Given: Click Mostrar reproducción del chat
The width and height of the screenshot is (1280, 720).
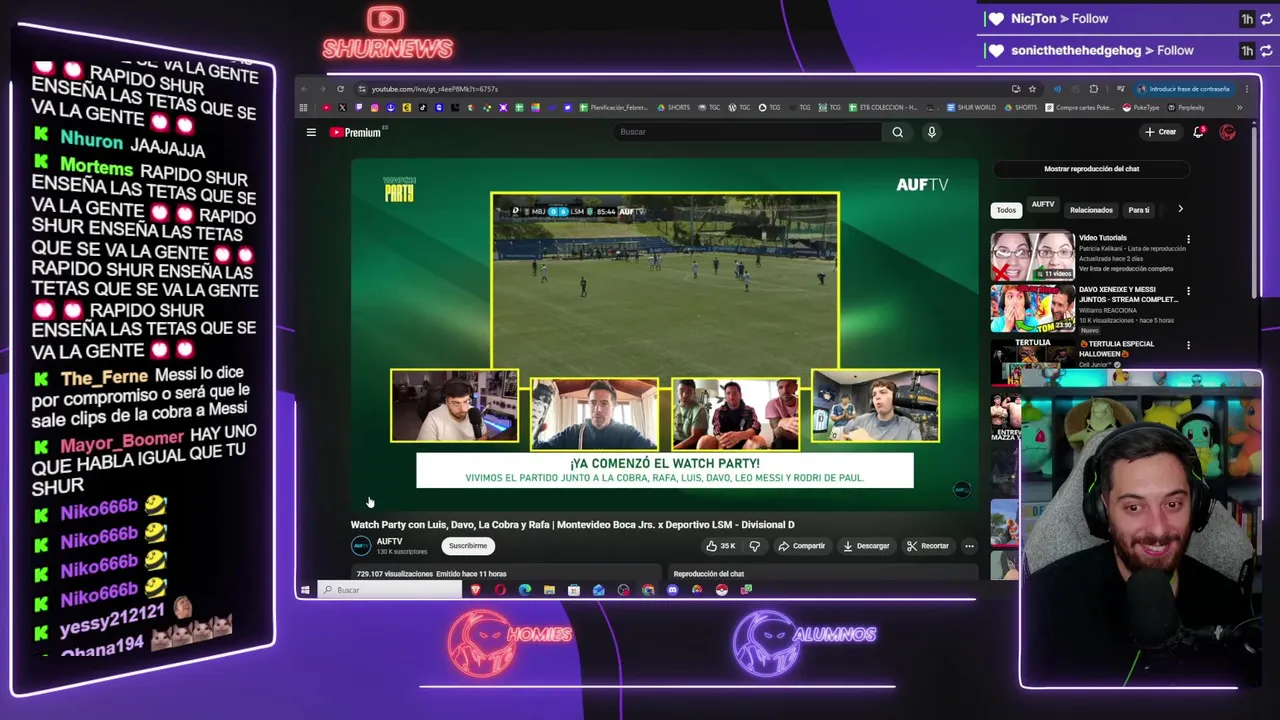Looking at the screenshot, I should click(x=1091, y=169).
